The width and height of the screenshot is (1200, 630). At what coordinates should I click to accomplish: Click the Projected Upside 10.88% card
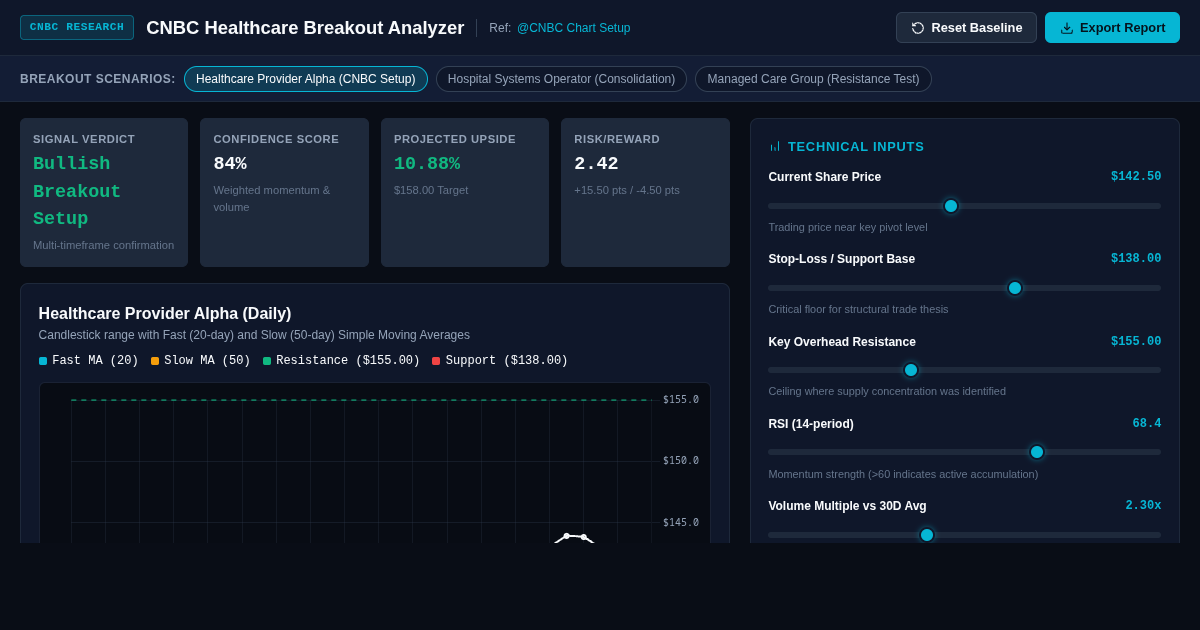click(x=465, y=193)
